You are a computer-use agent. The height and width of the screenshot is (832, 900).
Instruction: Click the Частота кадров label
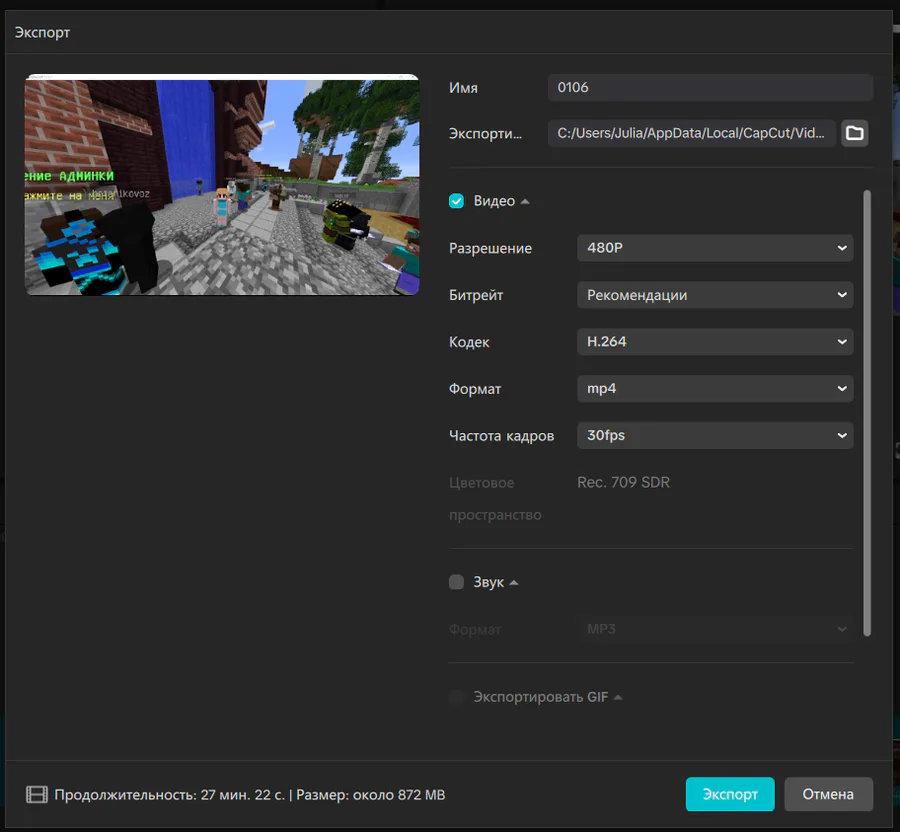pyautogui.click(x=502, y=436)
